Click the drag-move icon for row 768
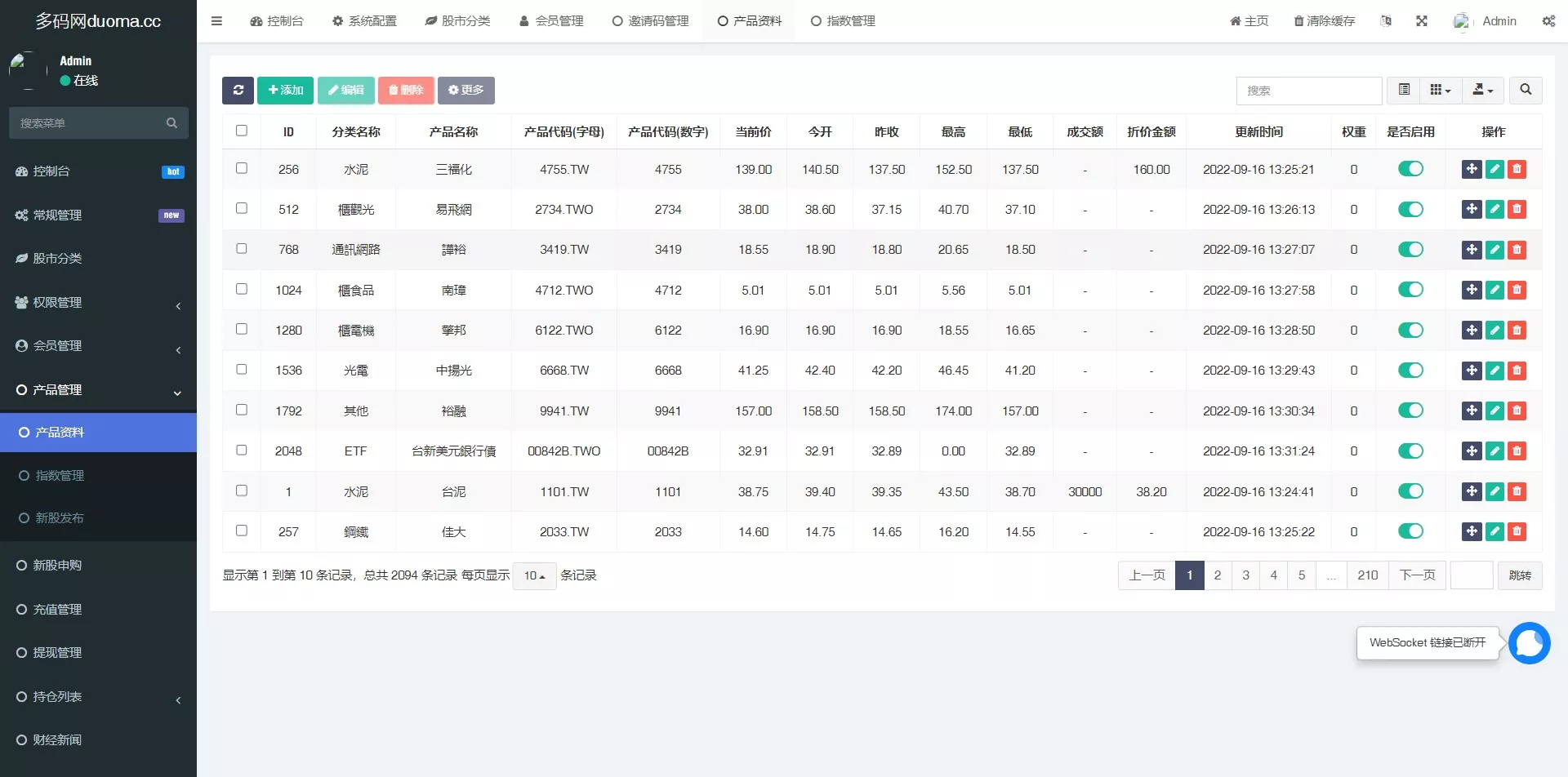The height and width of the screenshot is (777, 1568). (x=1472, y=250)
